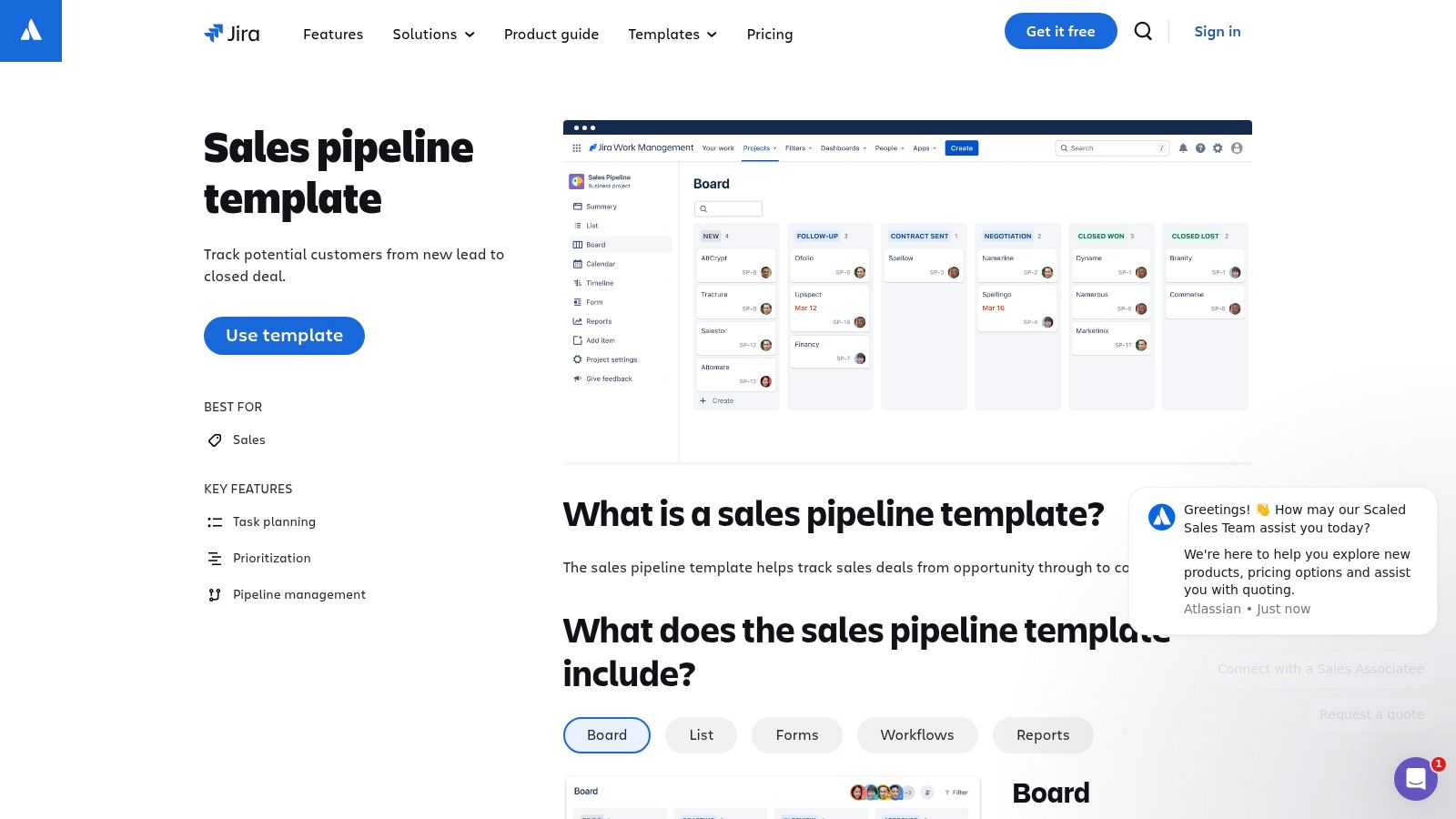Select the Reports tab pill
The image size is (1456, 819).
coord(1043,735)
